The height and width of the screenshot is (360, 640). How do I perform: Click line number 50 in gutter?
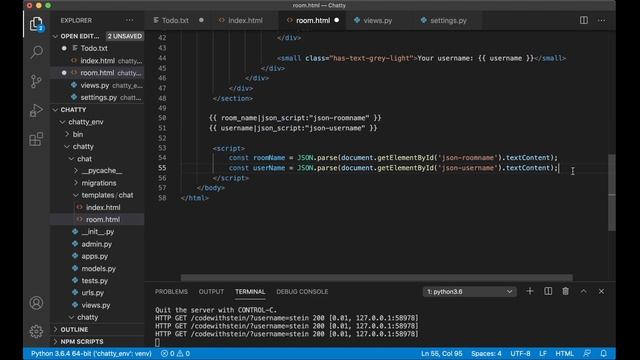(162, 118)
